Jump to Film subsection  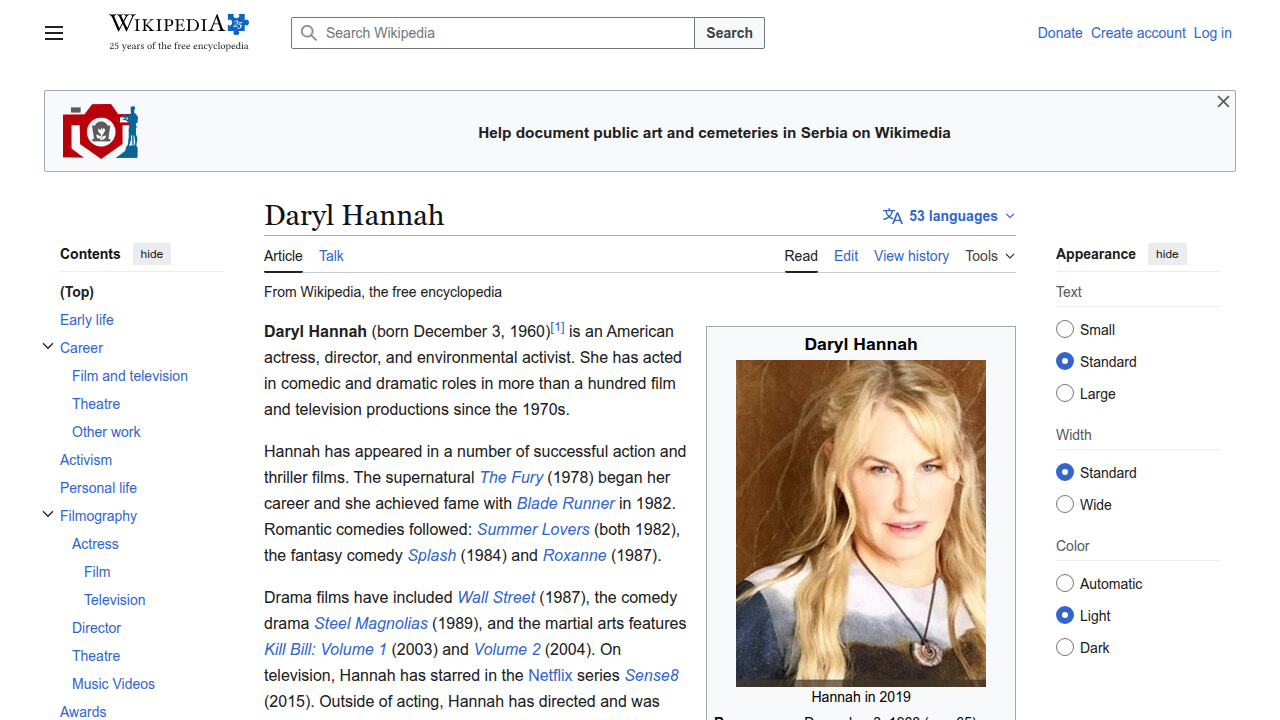tap(97, 572)
